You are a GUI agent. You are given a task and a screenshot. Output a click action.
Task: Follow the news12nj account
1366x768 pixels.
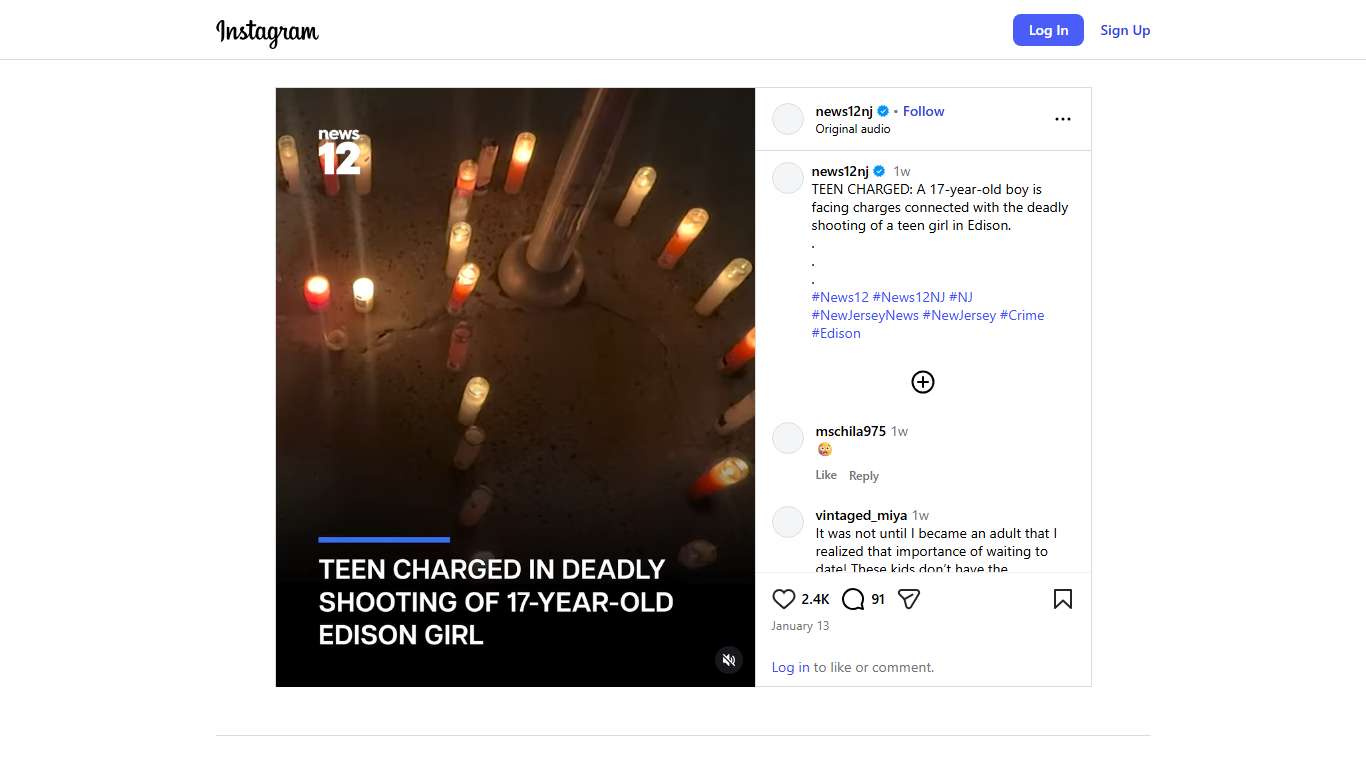tap(923, 111)
